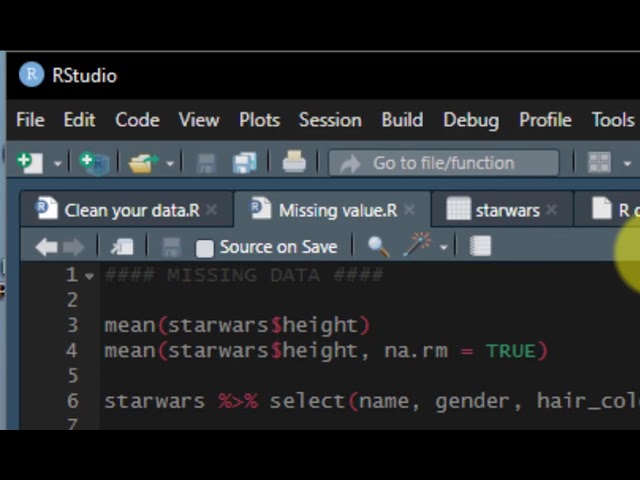Screen dimensions: 640x480
Task: Click on the code line mean(starwars$height)
Action: (x=237, y=325)
